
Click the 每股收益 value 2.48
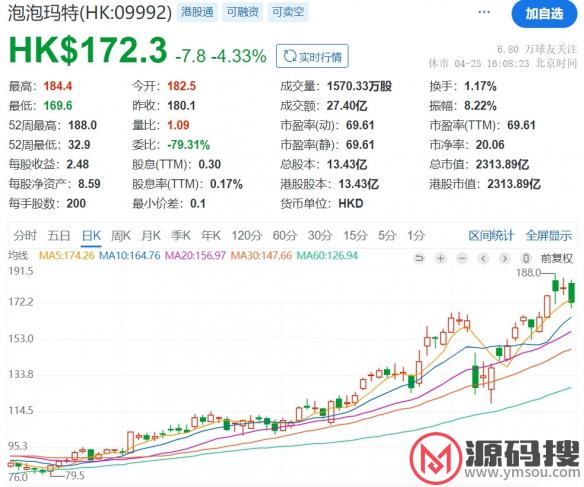[77, 164]
